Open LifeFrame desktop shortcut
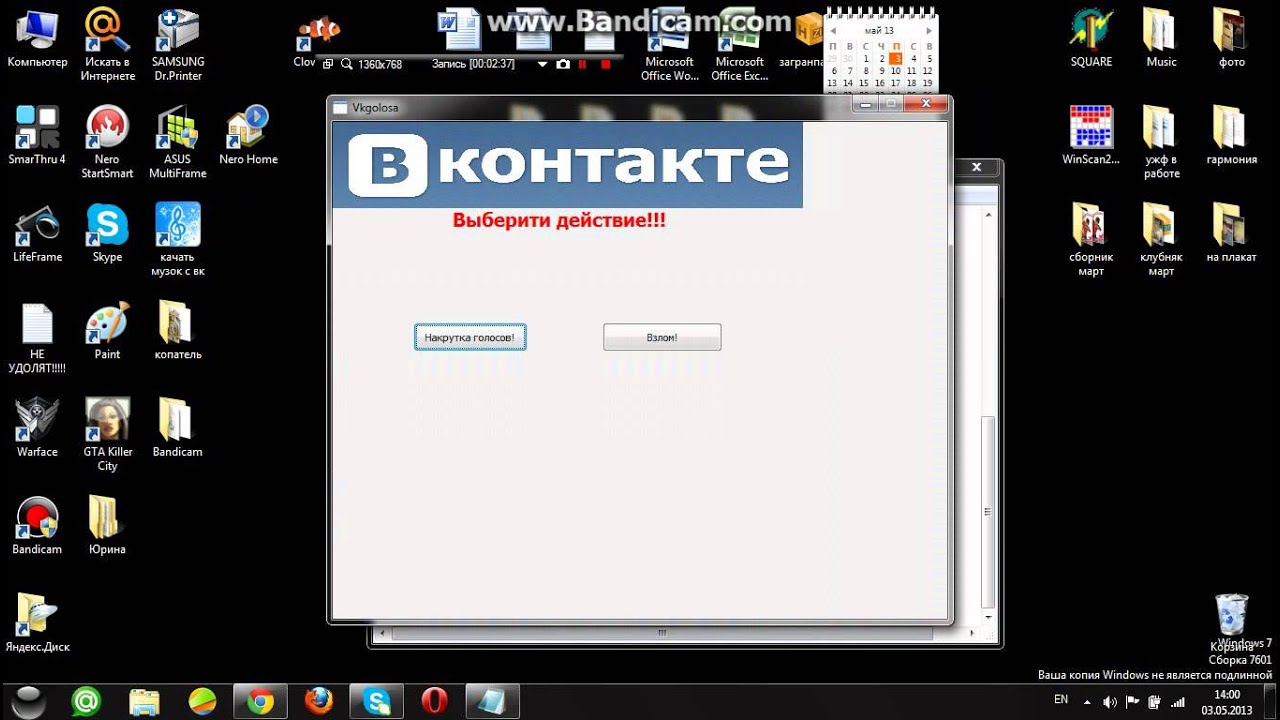 pyautogui.click(x=37, y=234)
